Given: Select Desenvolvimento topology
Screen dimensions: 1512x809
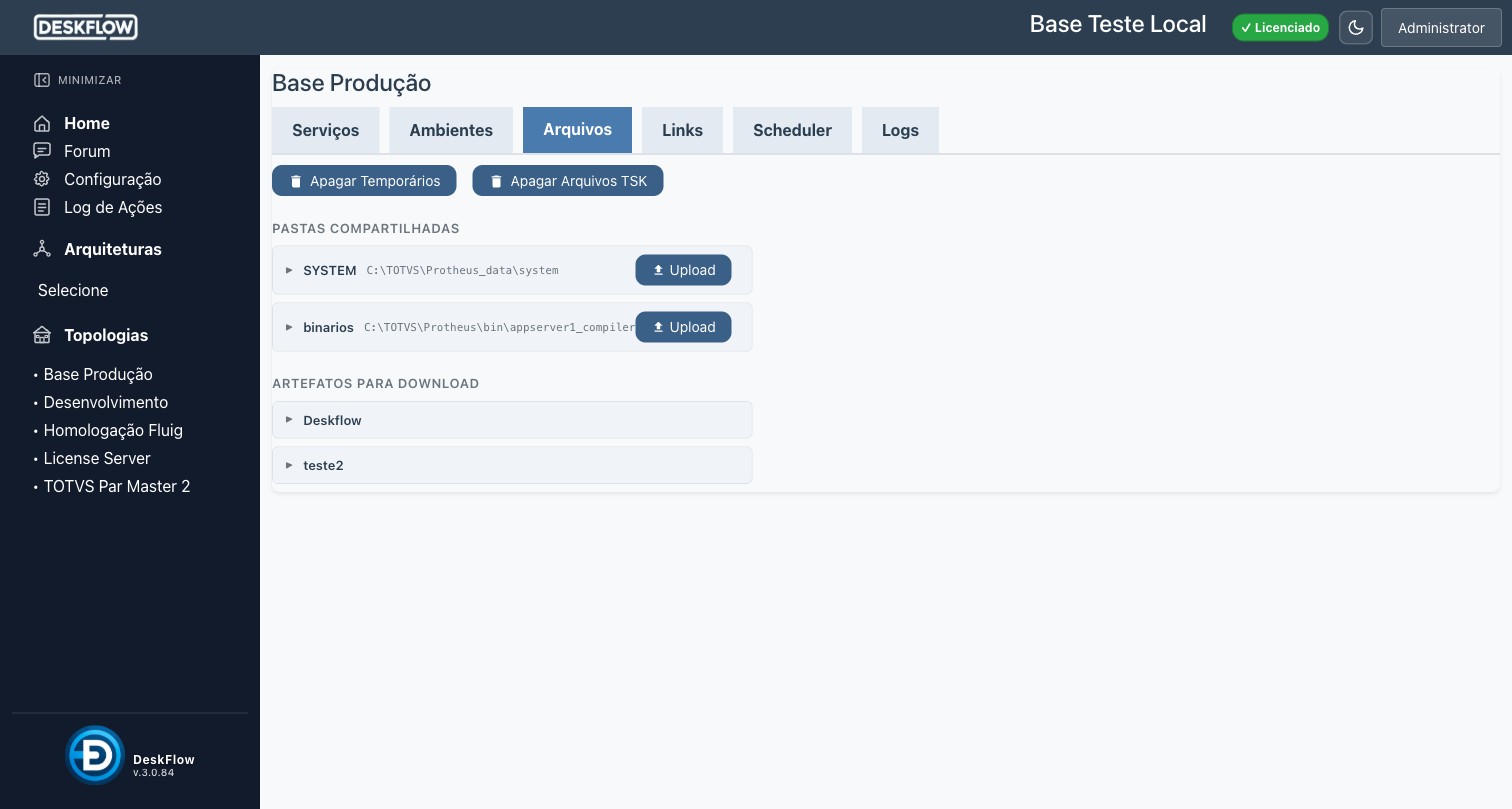Looking at the screenshot, I should click(106, 402).
